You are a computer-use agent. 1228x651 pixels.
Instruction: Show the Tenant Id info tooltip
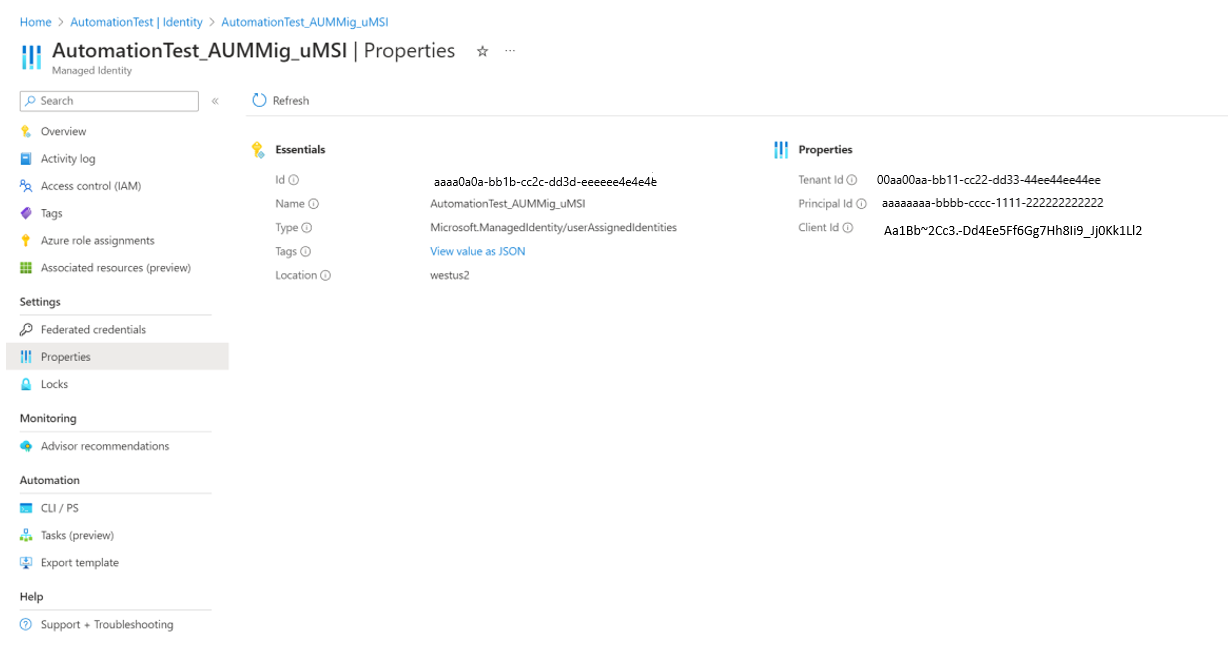[x=853, y=179]
